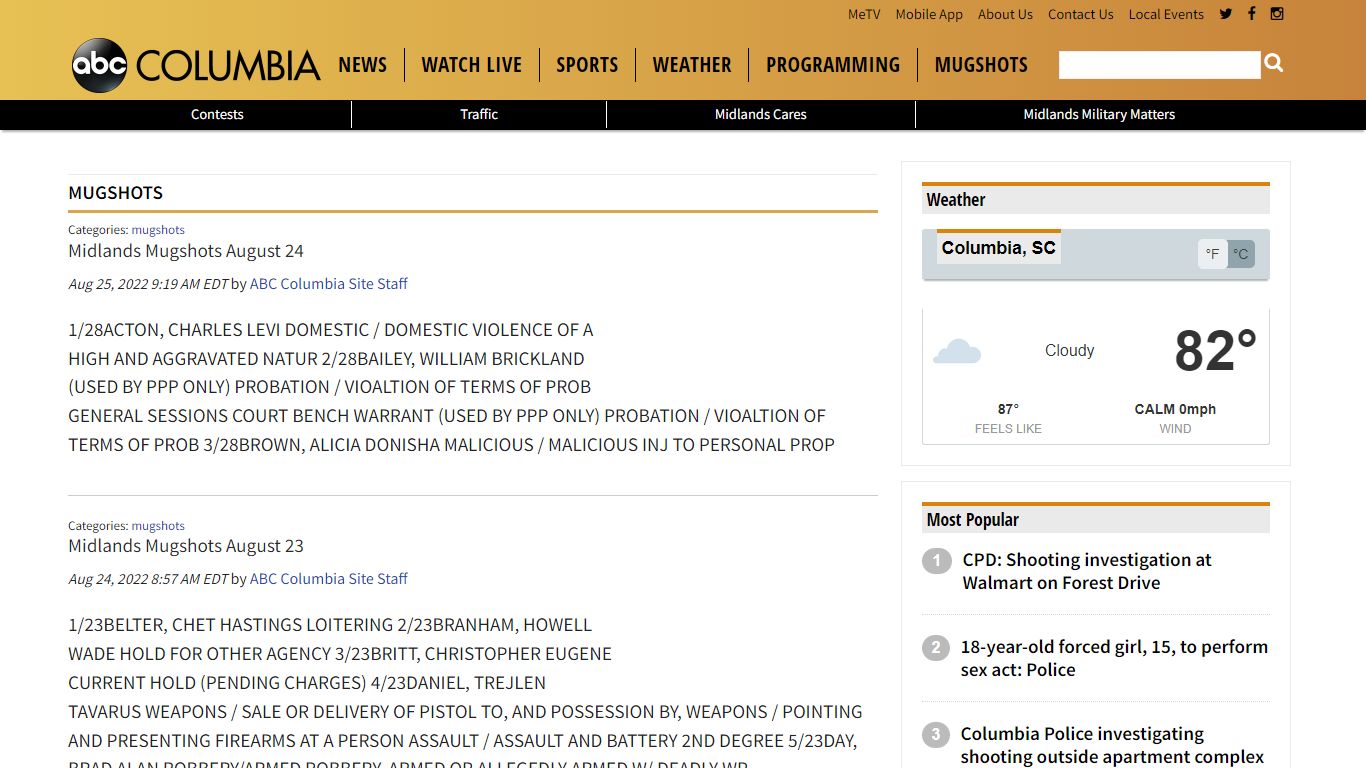Open Columbia Police apartment shooting story
This screenshot has width=1366, height=768.
1112,745
